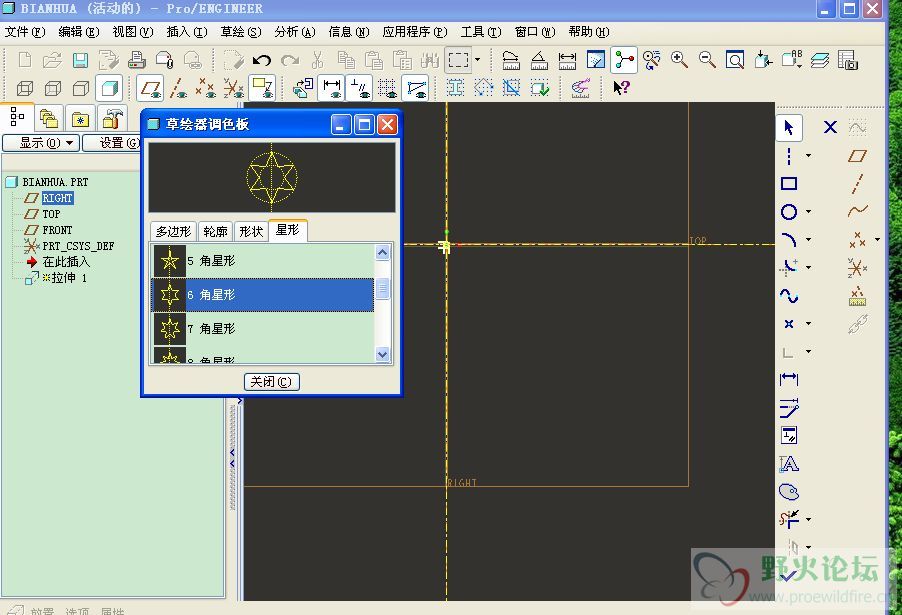Click the context help arrow with question mark
Viewport: 902px width, 615px height.
(621, 88)
